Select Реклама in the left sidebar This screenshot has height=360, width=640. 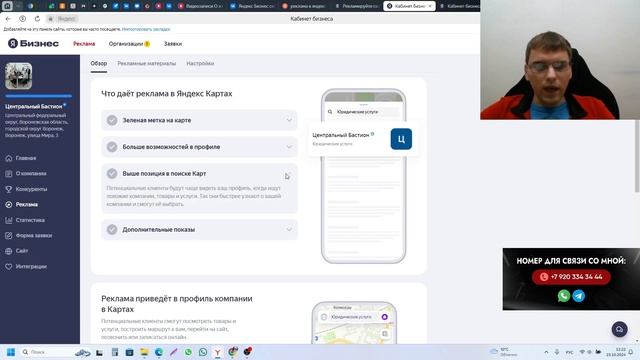[x=22, y=204]
